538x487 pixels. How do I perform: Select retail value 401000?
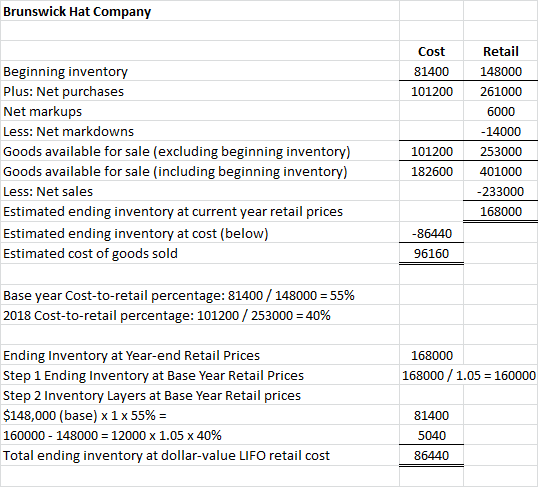coord(501,171)
